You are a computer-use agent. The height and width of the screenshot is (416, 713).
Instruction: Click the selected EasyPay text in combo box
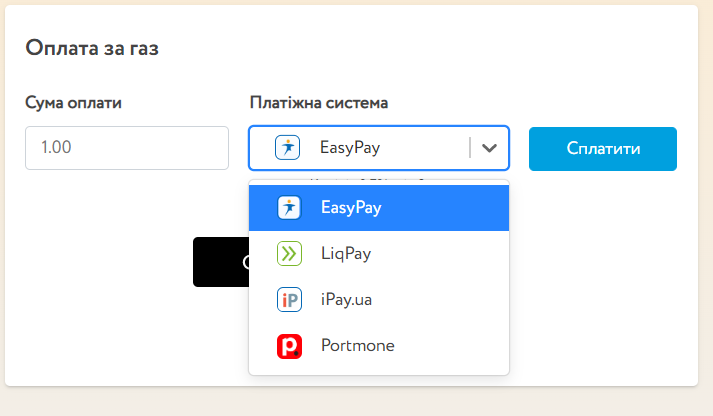pos(350,148)
